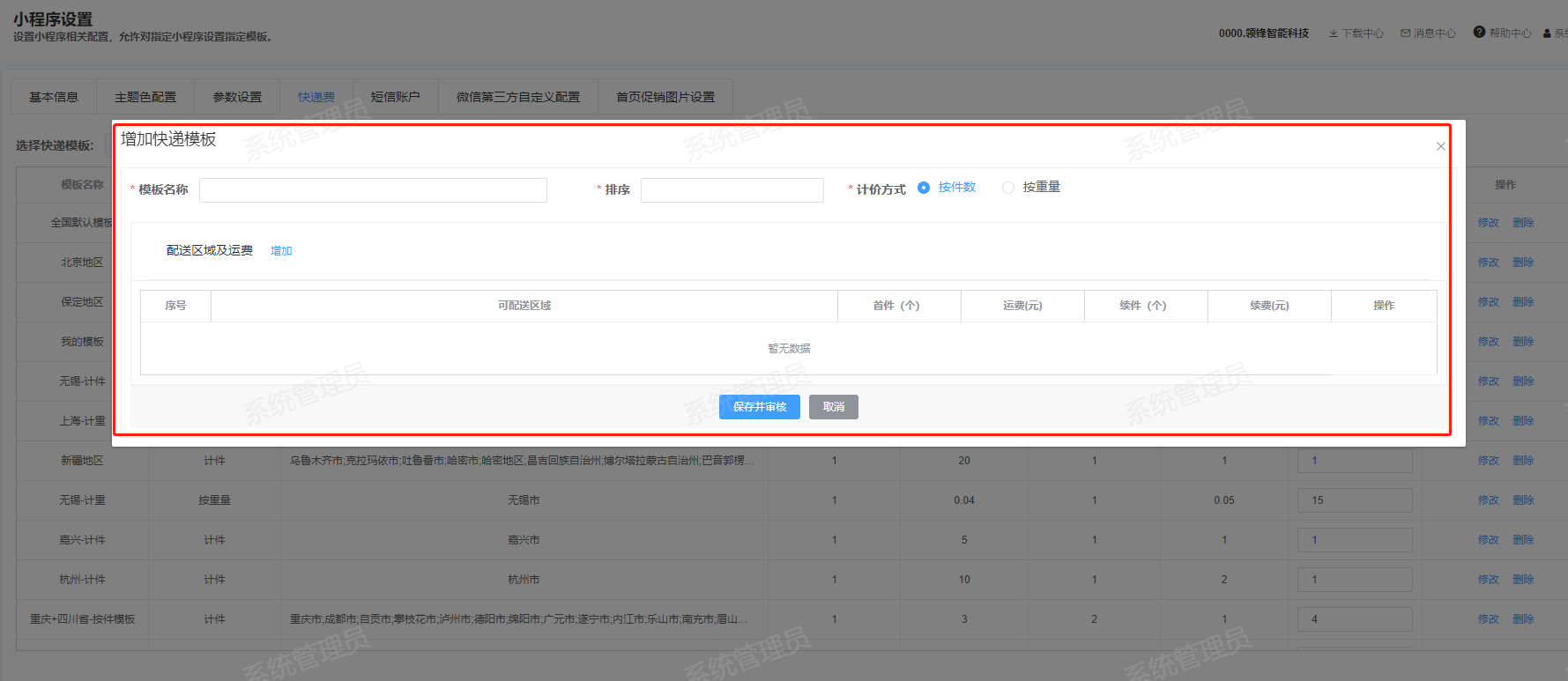Open 下载中心 download icon in header

[x=1334, y=33]
